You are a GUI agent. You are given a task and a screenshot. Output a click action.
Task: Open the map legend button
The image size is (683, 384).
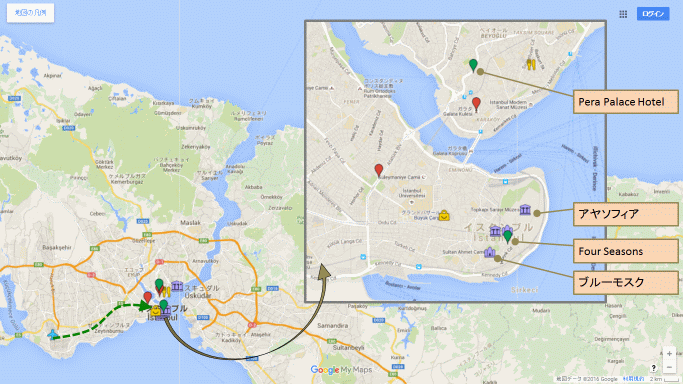[30, 13]
